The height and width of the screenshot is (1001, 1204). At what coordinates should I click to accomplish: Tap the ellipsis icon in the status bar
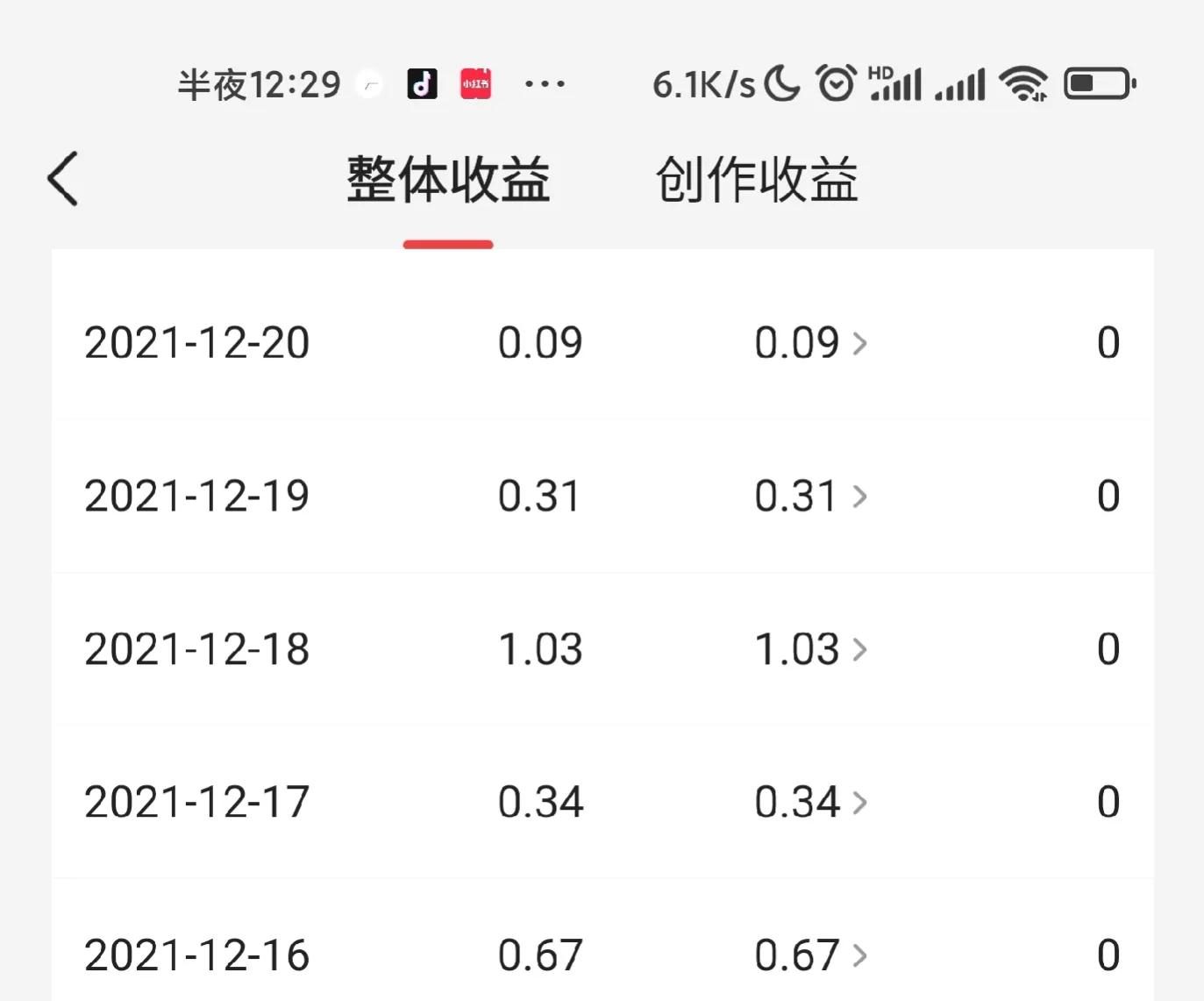[x=545, y=83]
